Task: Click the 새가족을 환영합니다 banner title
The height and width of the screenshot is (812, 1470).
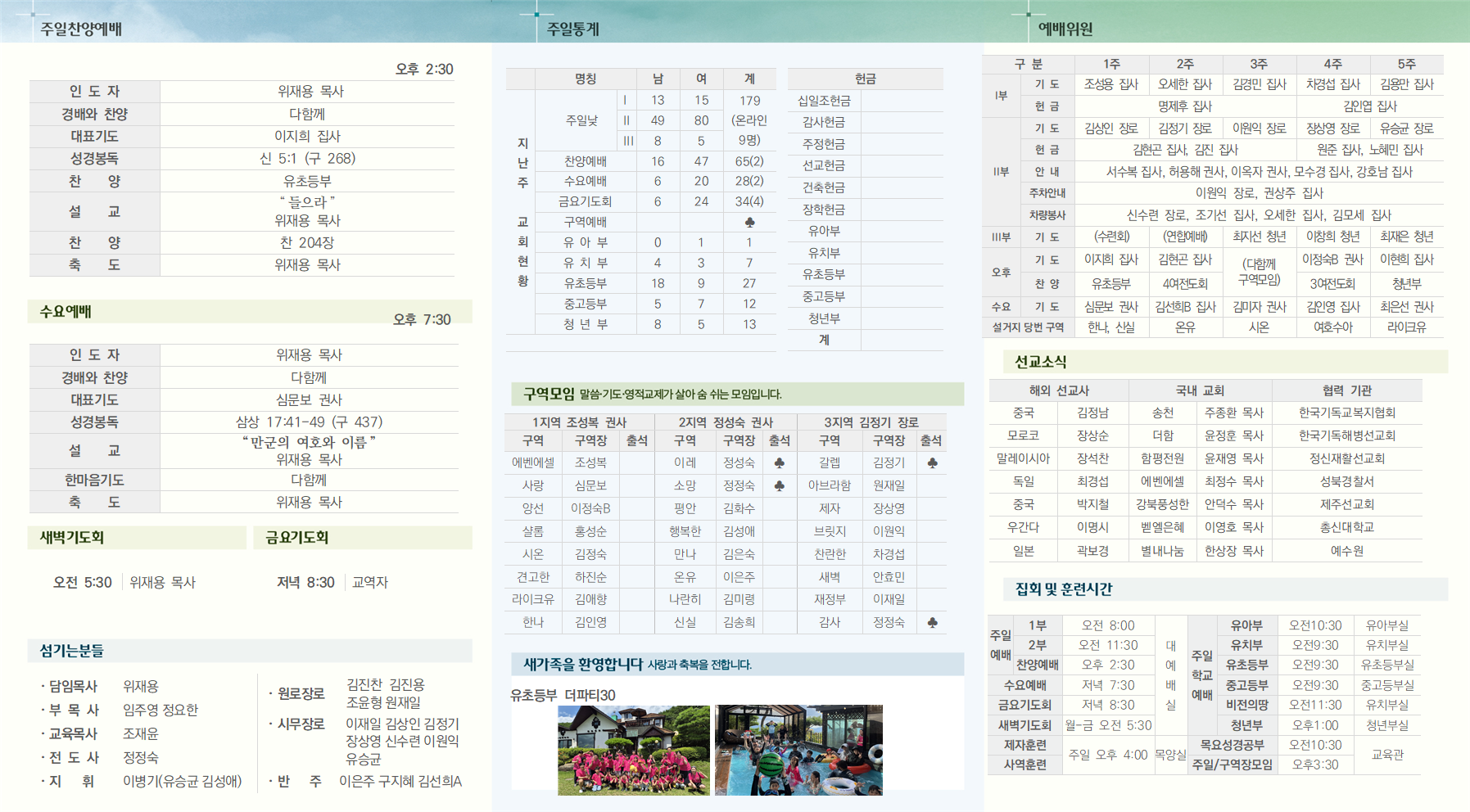Action: 583,664
